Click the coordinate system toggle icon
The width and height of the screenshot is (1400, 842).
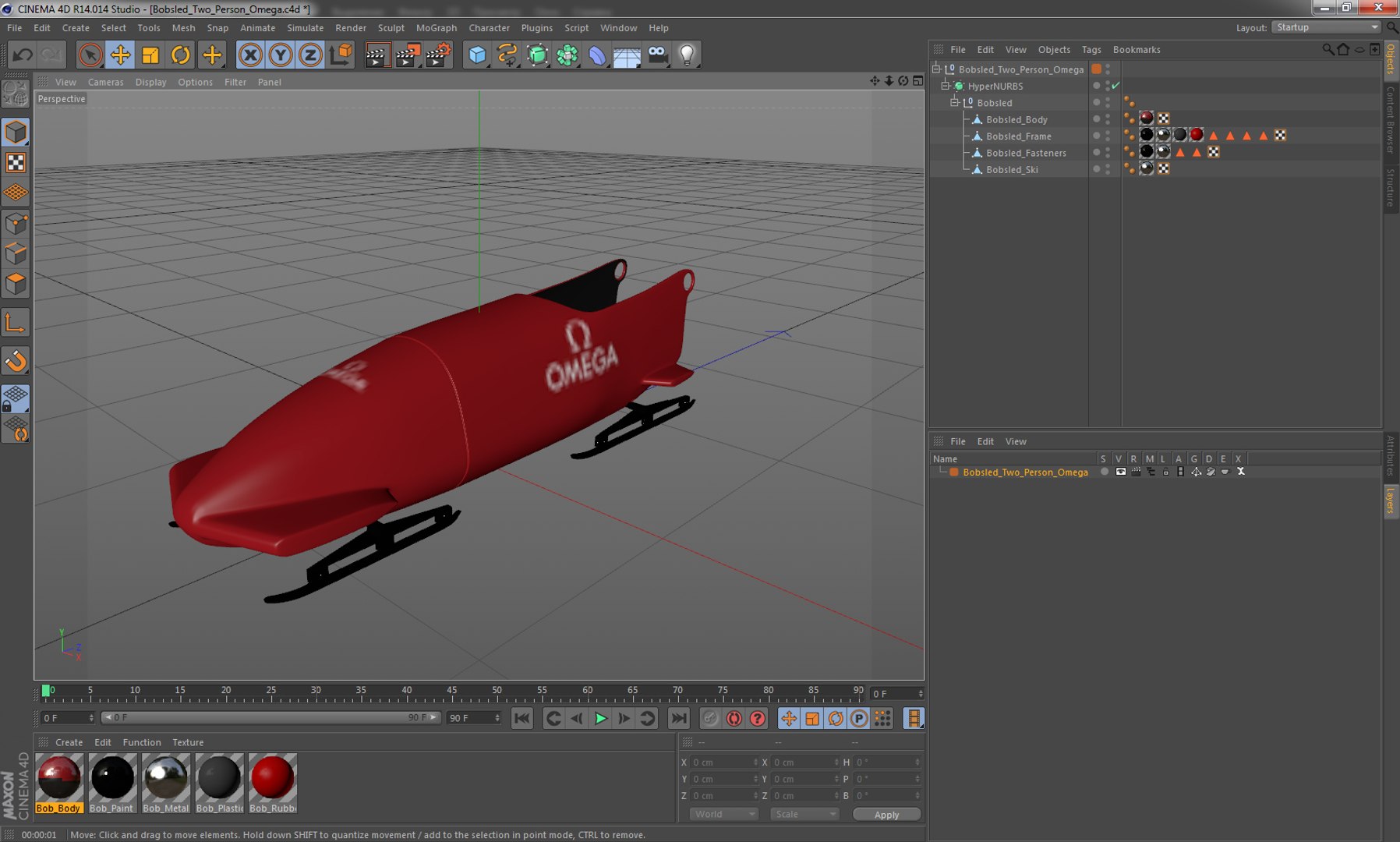coord(341,55)
